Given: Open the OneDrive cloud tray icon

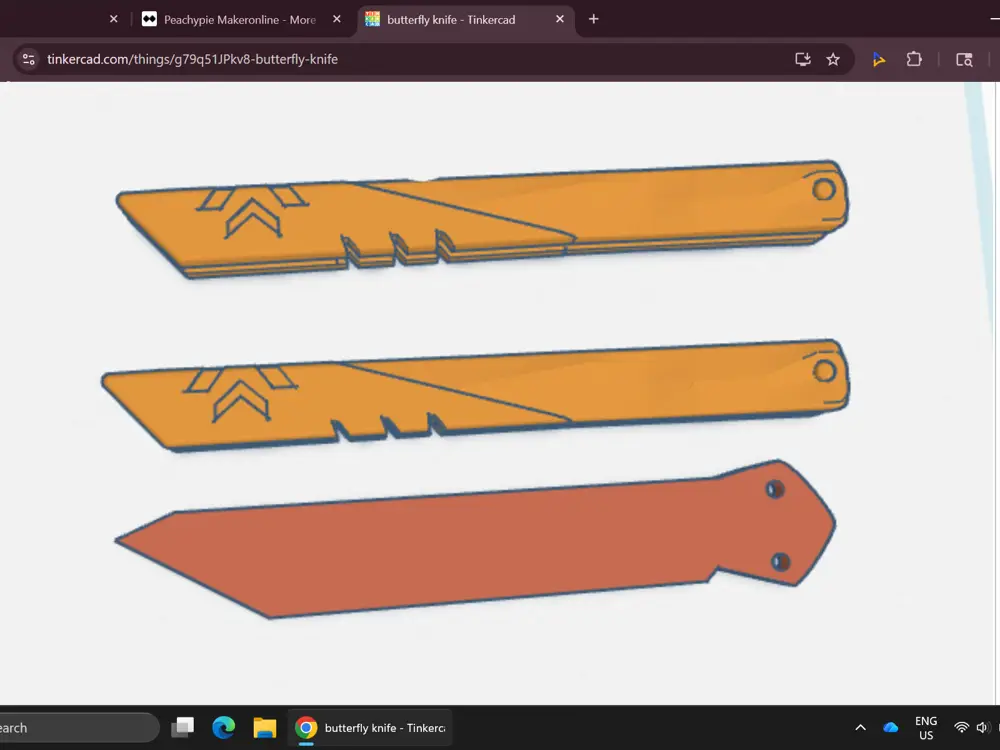Looking at the screenshot, I should coord(890,727).
